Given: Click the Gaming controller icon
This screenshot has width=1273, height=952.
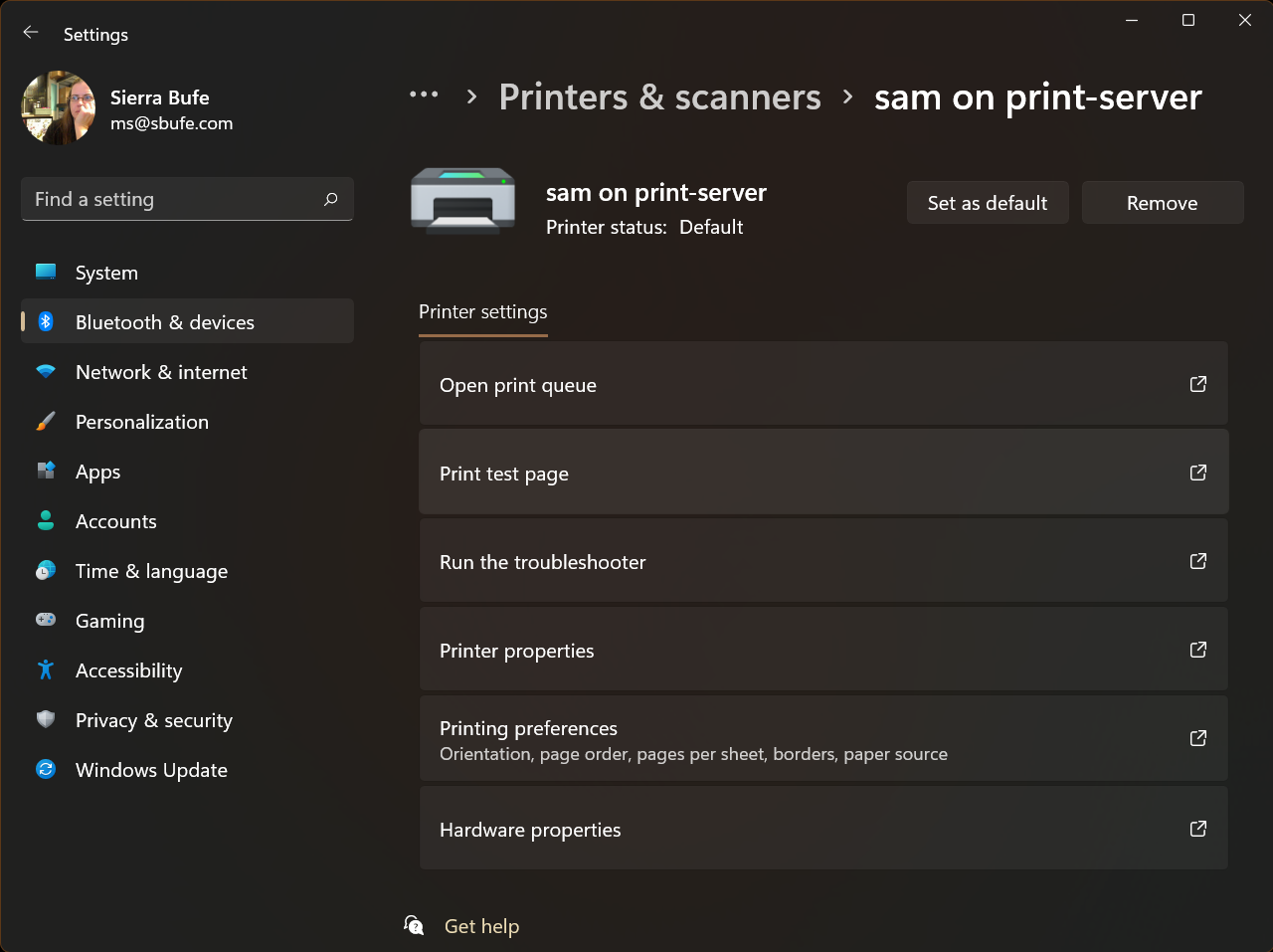Looking at the screenshot, I should [46, 620].
